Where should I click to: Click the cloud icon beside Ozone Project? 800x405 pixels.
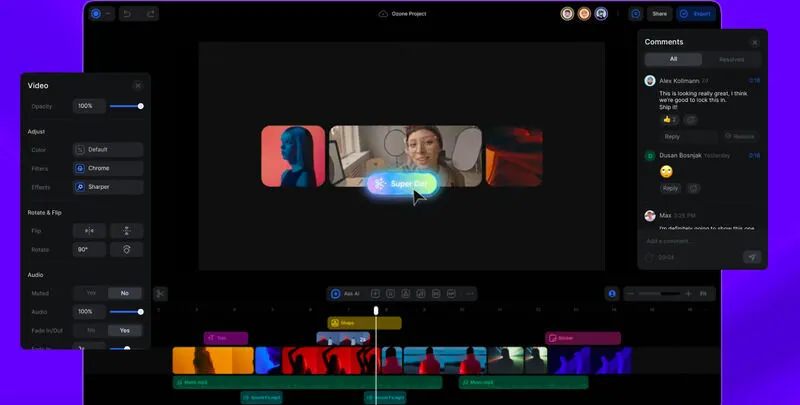(383, 14)
